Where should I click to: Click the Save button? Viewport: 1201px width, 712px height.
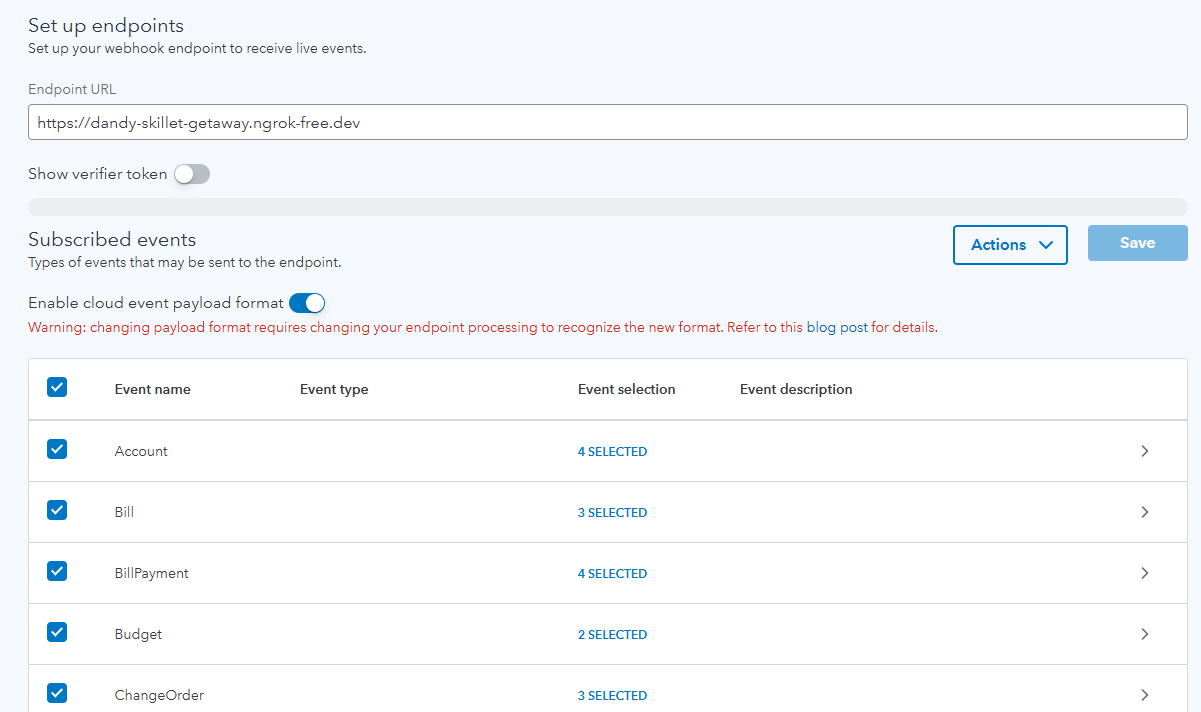1137,243
